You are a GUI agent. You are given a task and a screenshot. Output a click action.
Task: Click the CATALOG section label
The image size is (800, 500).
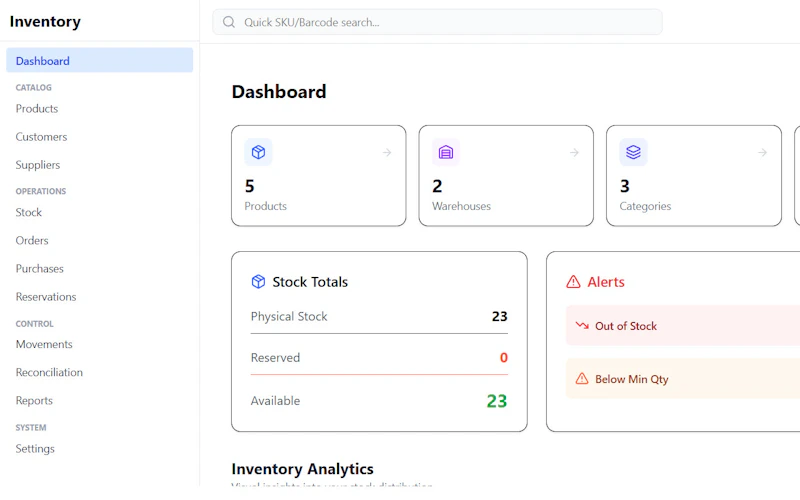point(33,87)
